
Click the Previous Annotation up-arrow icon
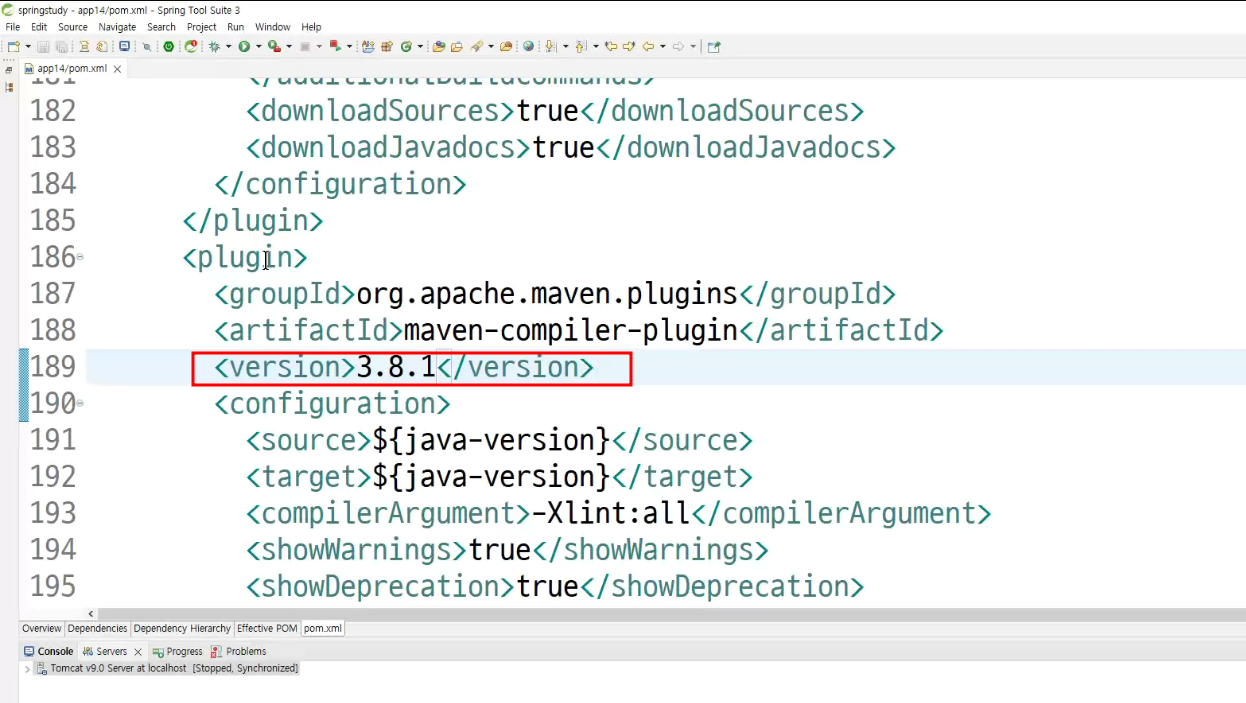[581, 46]
